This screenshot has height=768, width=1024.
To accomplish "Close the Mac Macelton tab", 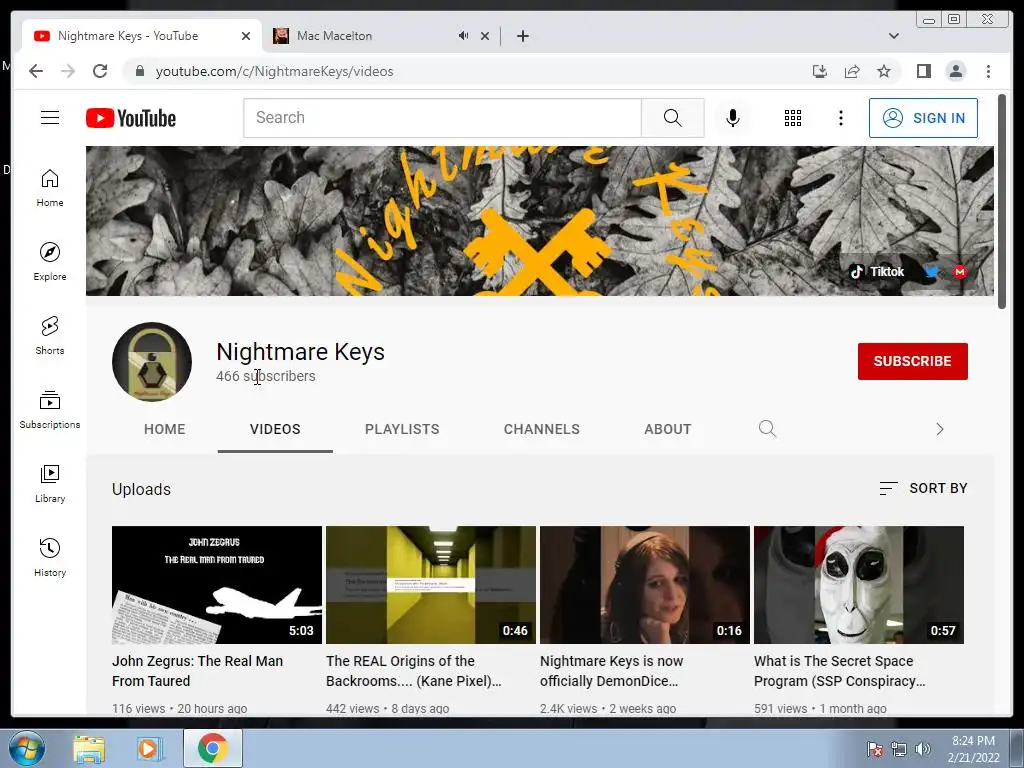I will pos(485,36).
